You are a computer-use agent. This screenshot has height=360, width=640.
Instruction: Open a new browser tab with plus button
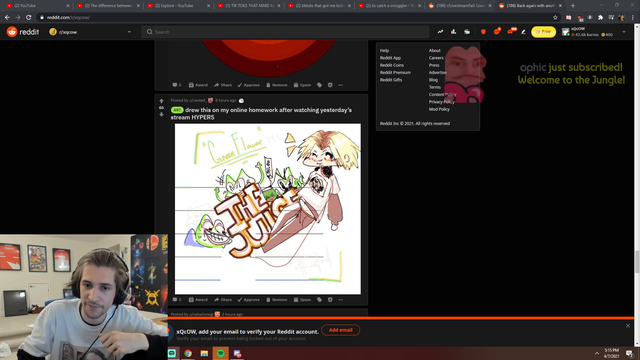point(573,6)
